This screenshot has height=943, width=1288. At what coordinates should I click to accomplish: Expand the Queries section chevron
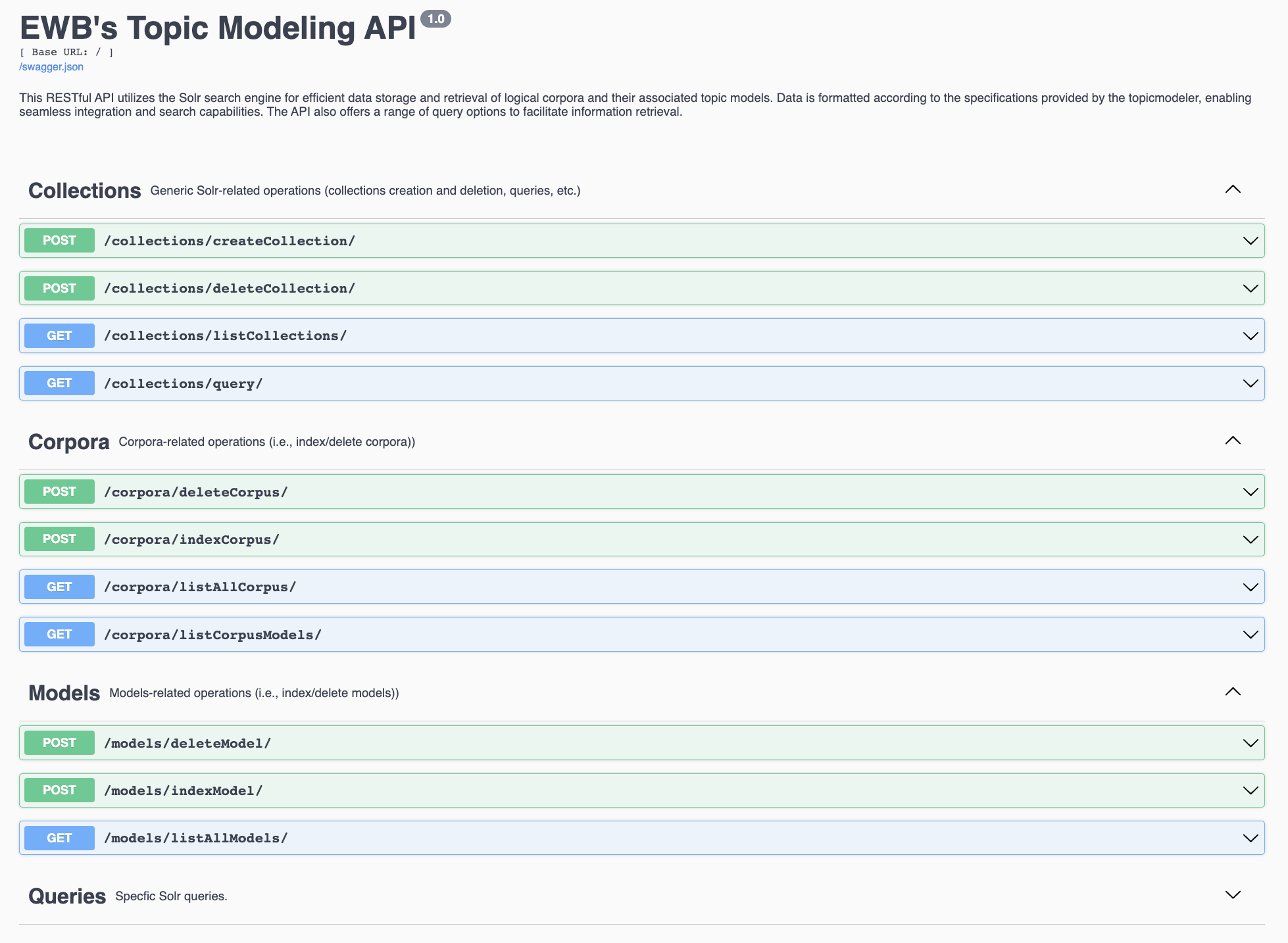tap(1233, 895)
